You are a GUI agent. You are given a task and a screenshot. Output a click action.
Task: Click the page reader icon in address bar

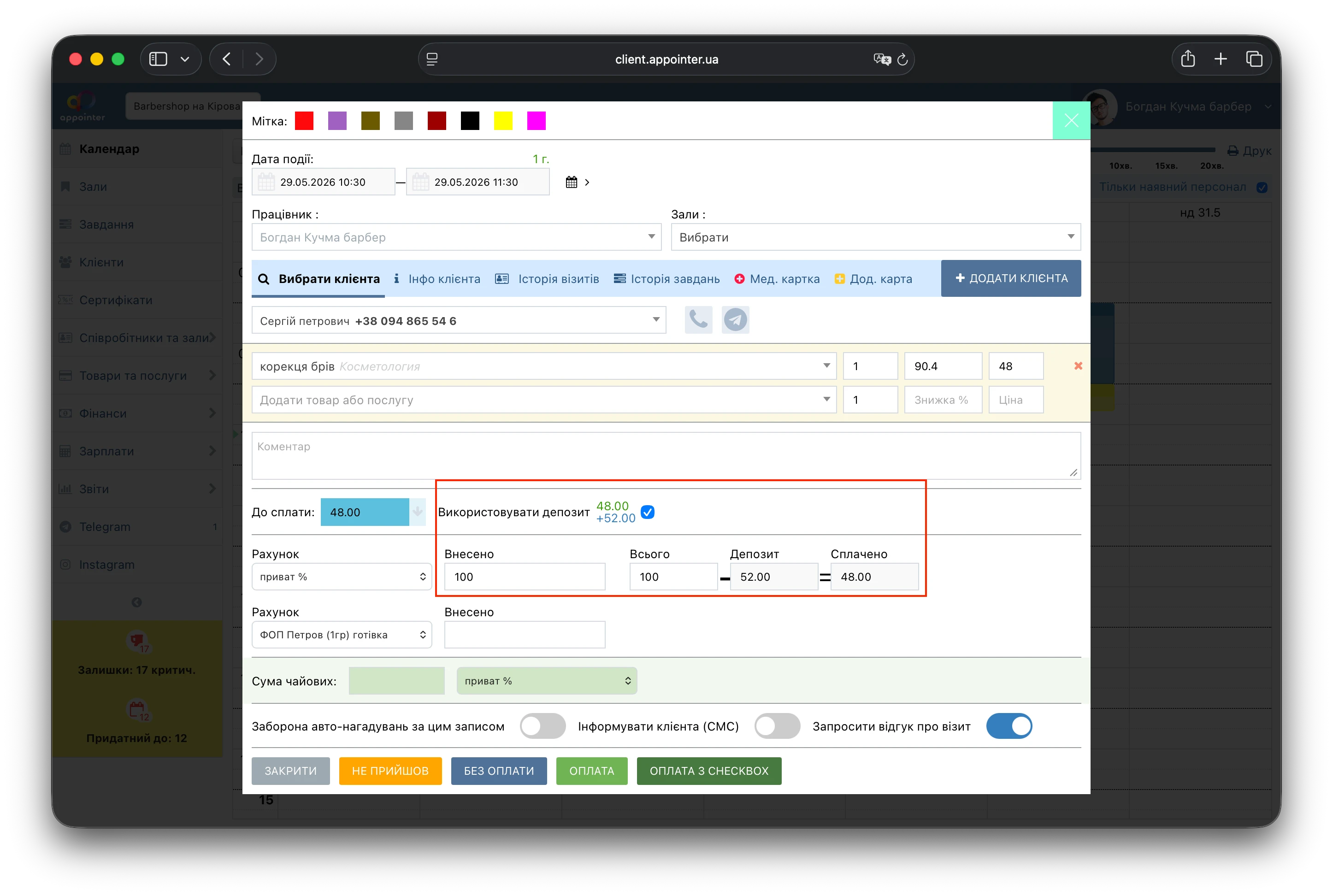(x=432, y=59)
